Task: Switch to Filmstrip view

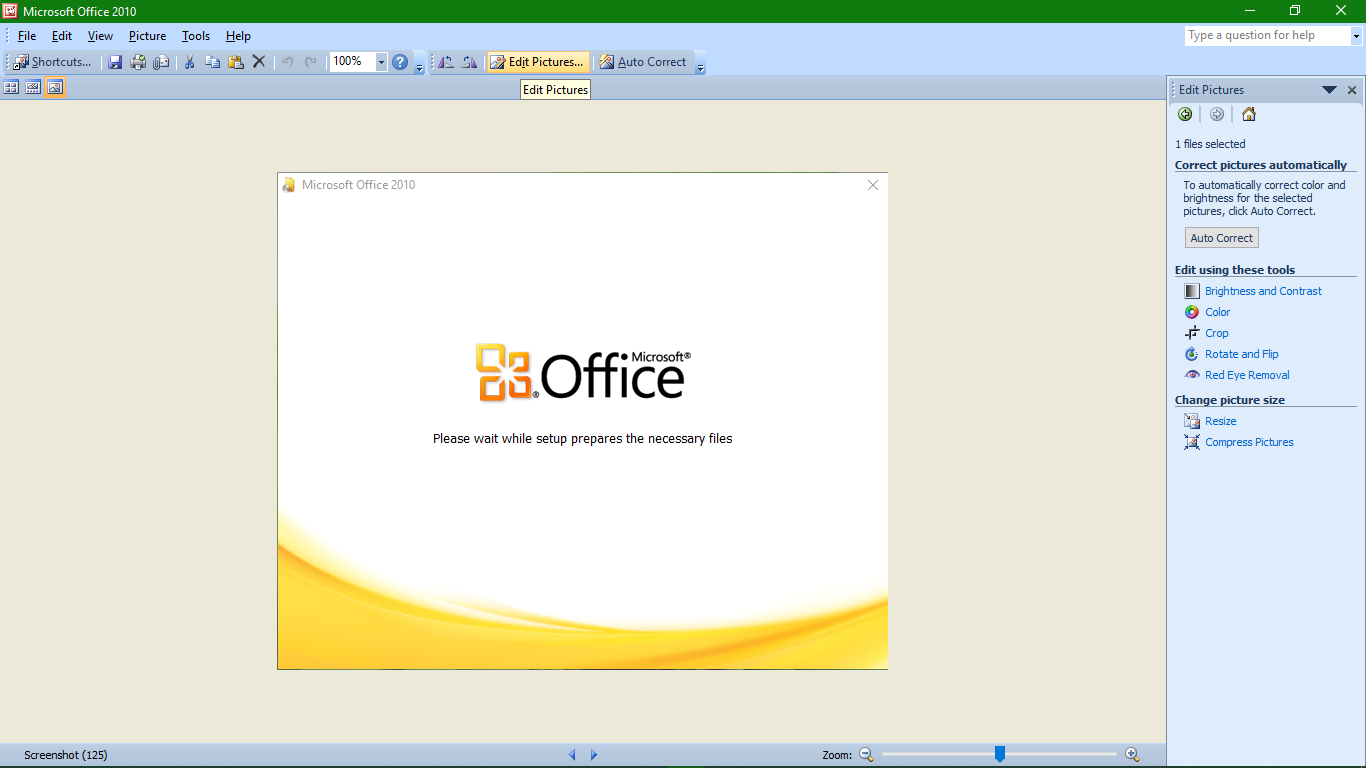Action: [33, 88]
